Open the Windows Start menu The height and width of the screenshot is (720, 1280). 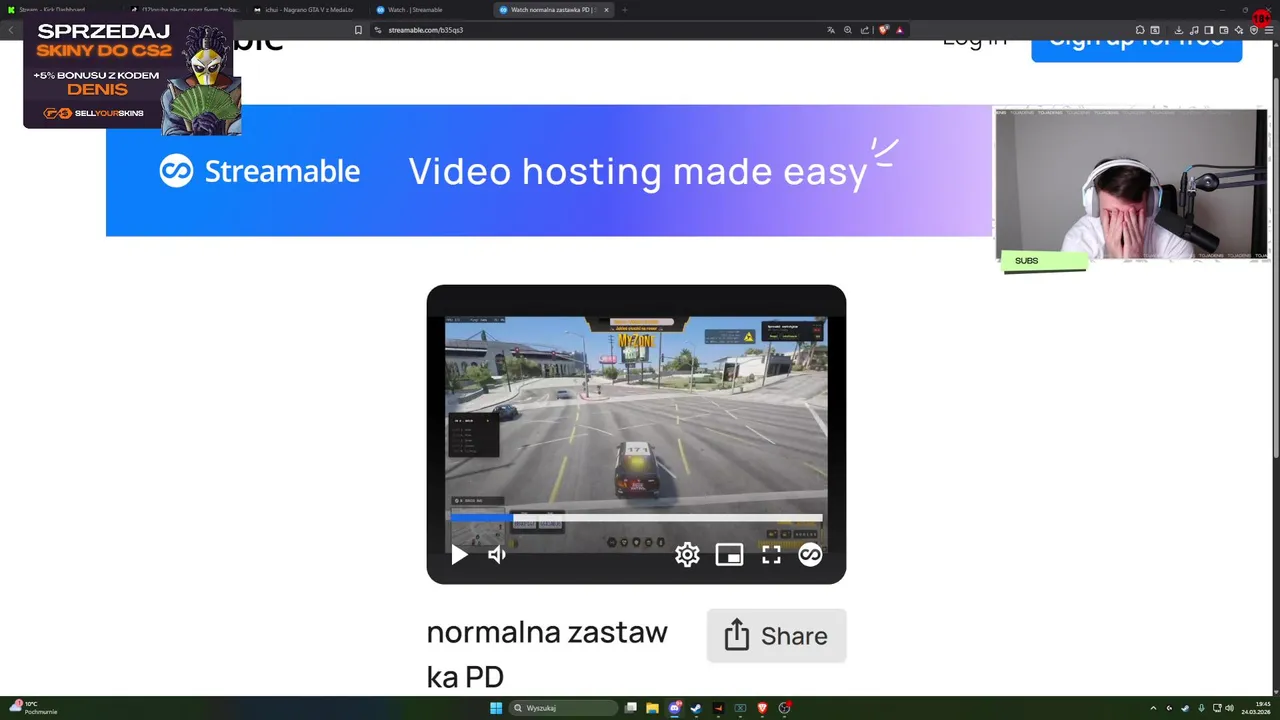tap(496, 708)
